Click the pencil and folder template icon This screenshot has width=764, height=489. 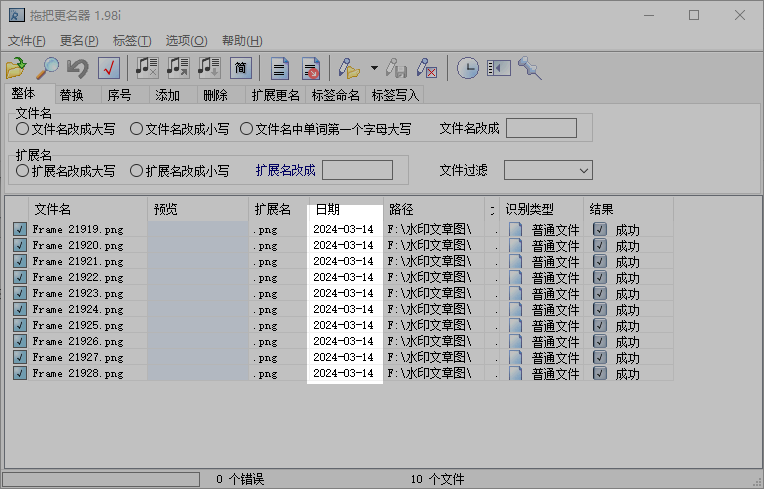[x=349, y=68]
